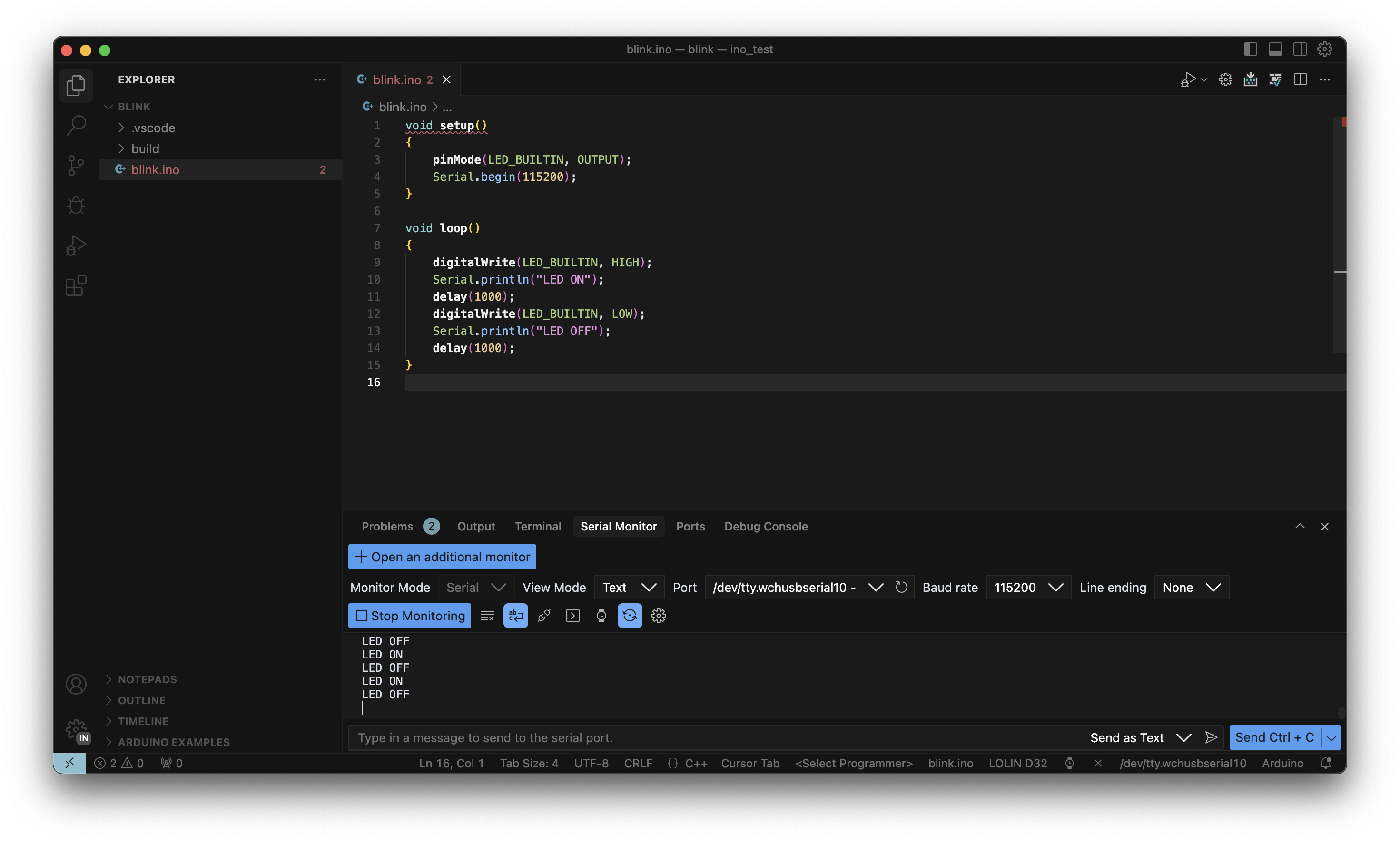Click the Arduino Verify icon in editor toolbar
Viewport: 1400px width, 844px height.
[1275, 79]
